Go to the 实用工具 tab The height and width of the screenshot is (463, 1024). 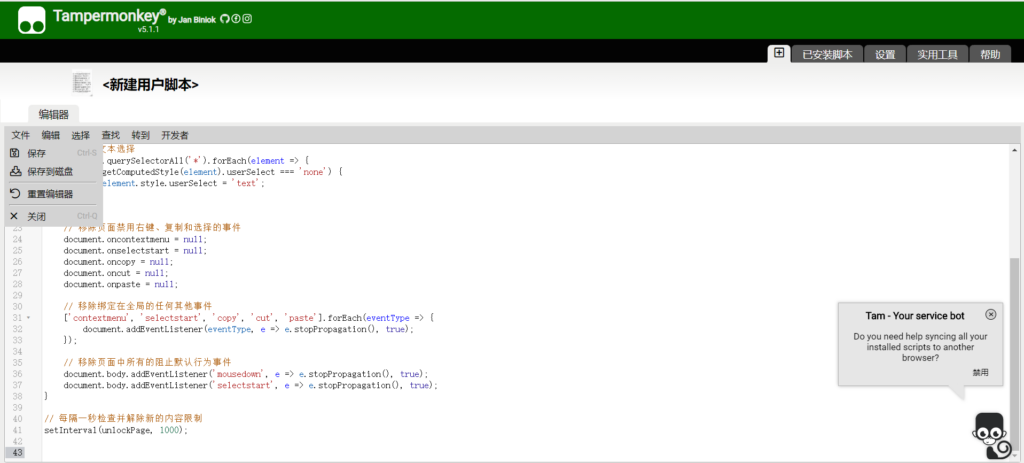click(x=938, y=54)
